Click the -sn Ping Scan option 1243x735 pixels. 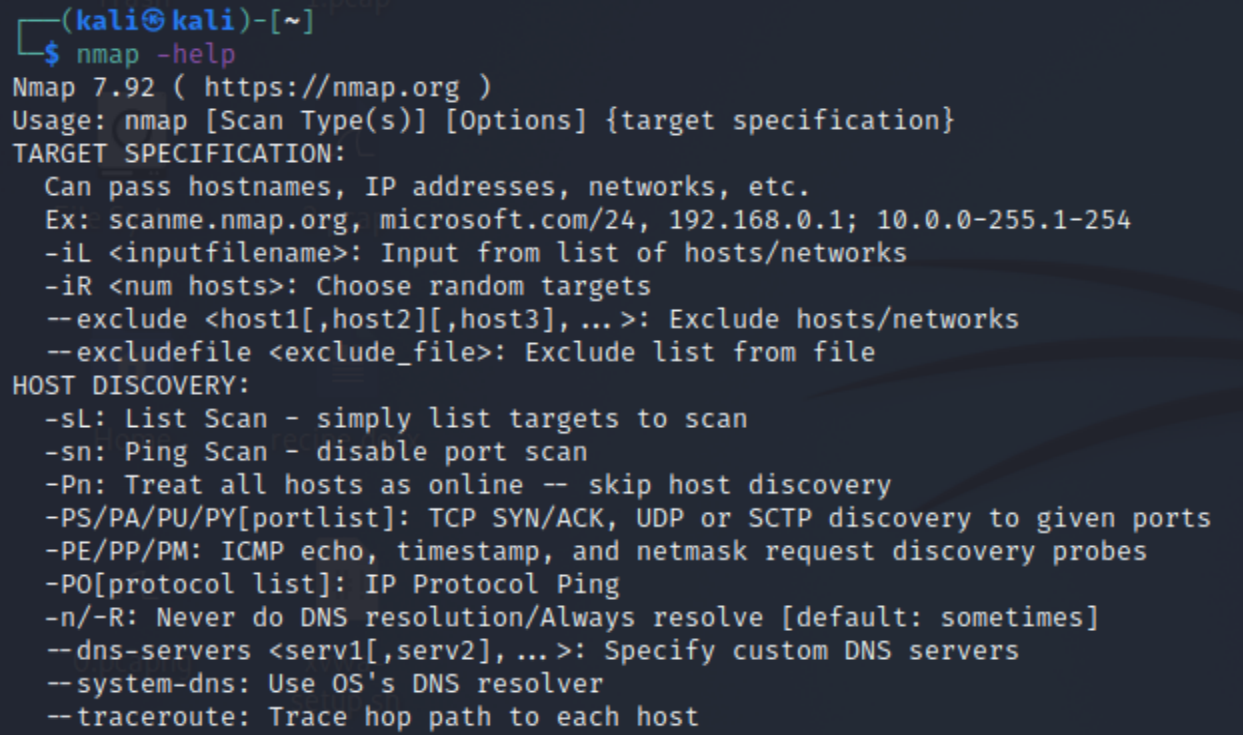pos(316,452)
